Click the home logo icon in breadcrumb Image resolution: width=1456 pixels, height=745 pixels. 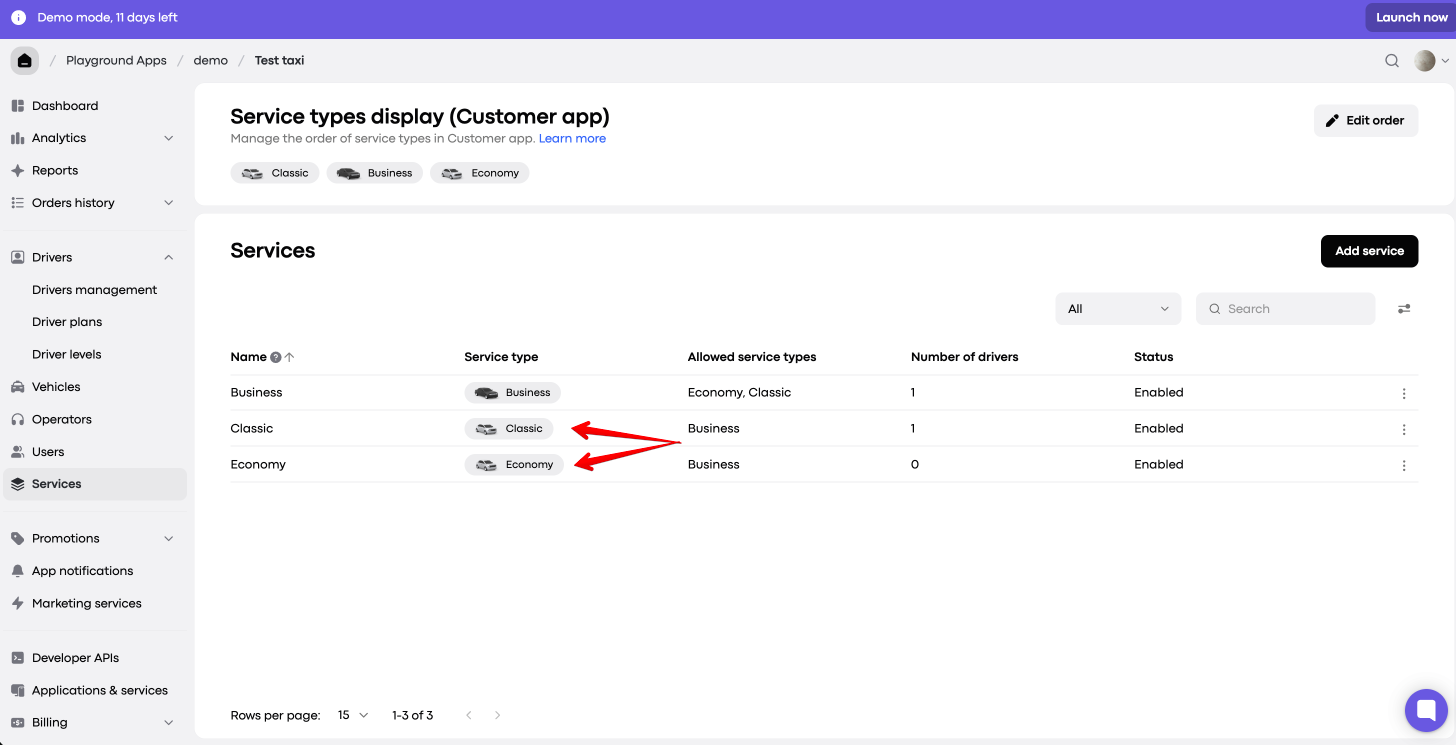coord(25,61)
